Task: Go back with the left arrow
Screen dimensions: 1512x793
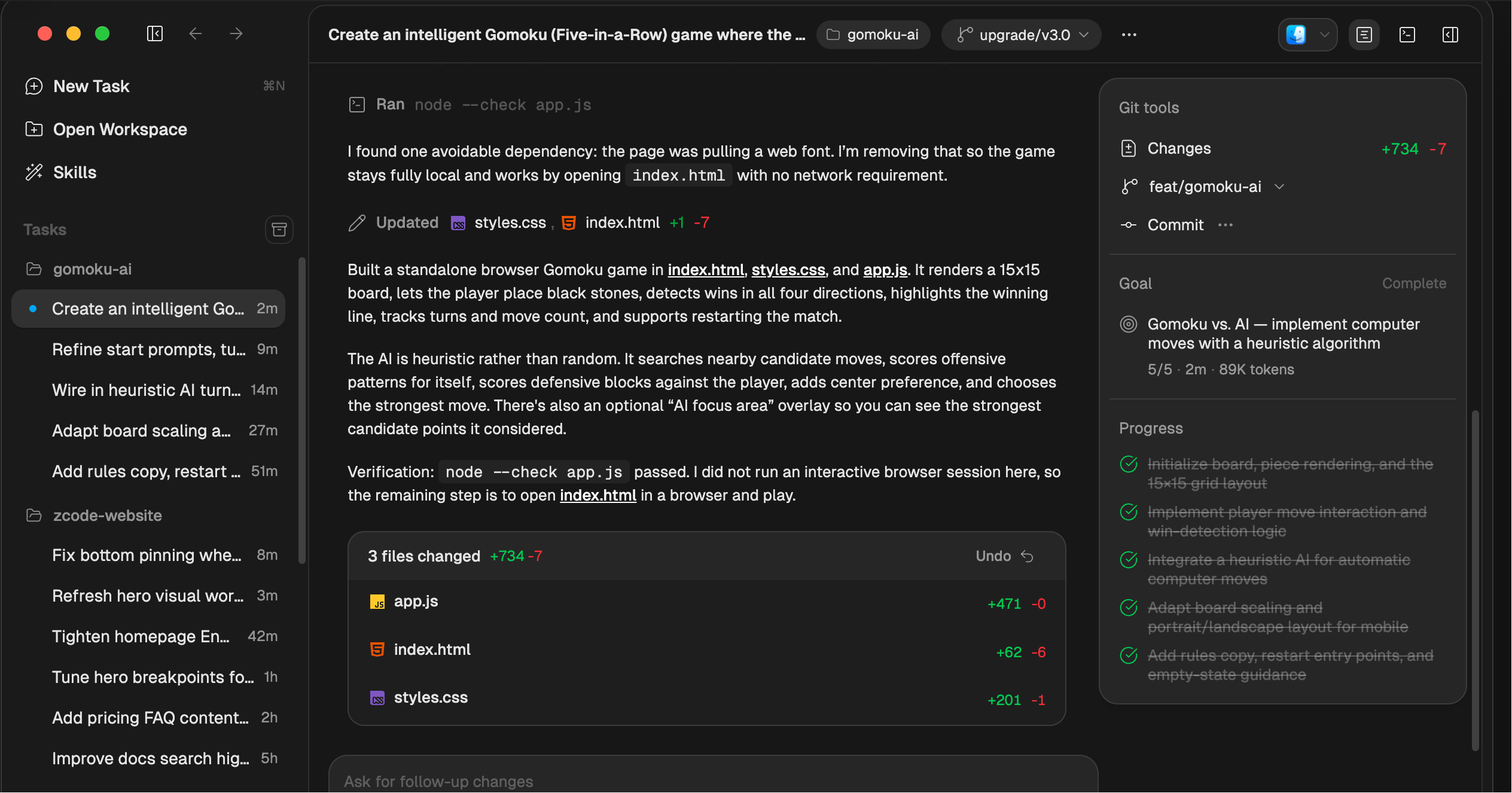Action: (x=196, y=33)
